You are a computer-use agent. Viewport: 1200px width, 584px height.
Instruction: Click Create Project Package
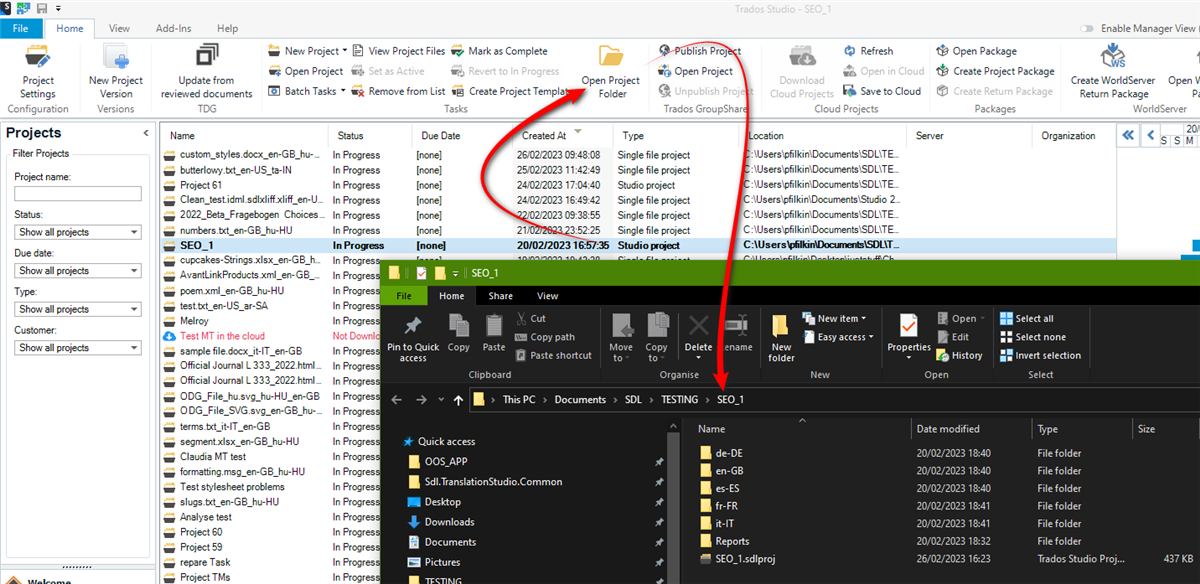tap(995, 71)
